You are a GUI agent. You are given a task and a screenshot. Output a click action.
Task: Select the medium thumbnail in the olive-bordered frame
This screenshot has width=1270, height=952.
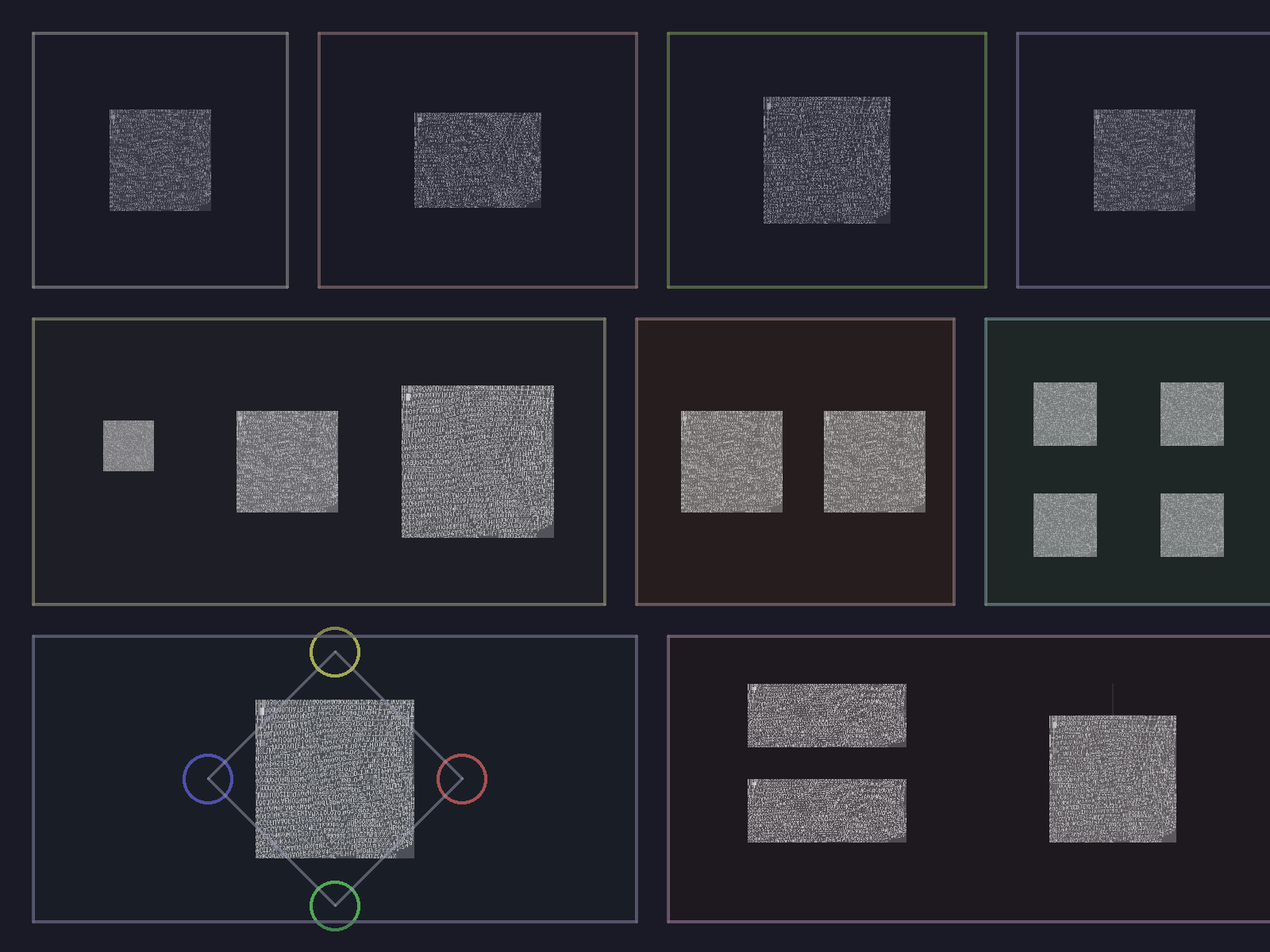tap(287, 462)
